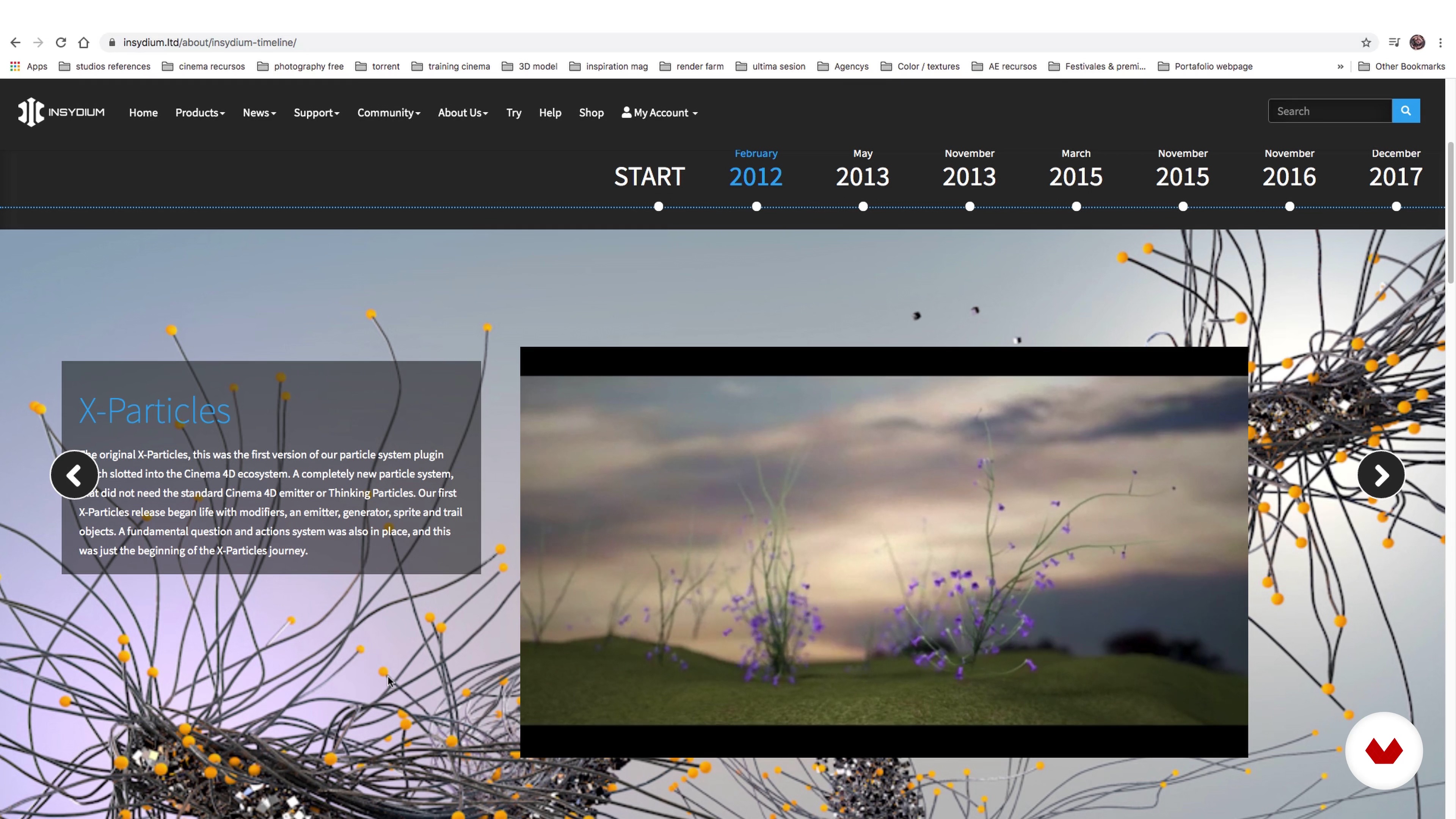Go back with the browser back arrow
Image resolution: width=1456 pixels, height=819 pixels.
15,42
